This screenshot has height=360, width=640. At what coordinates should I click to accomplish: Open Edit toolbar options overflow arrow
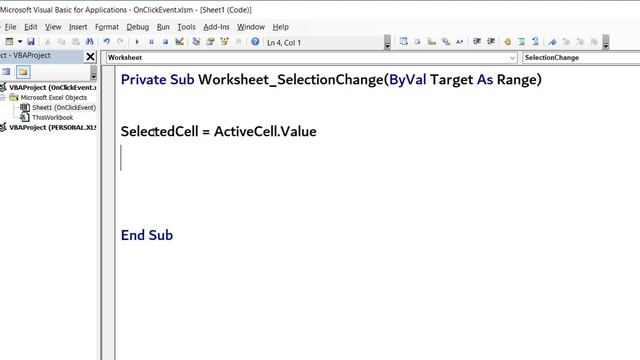coord(606,42)
